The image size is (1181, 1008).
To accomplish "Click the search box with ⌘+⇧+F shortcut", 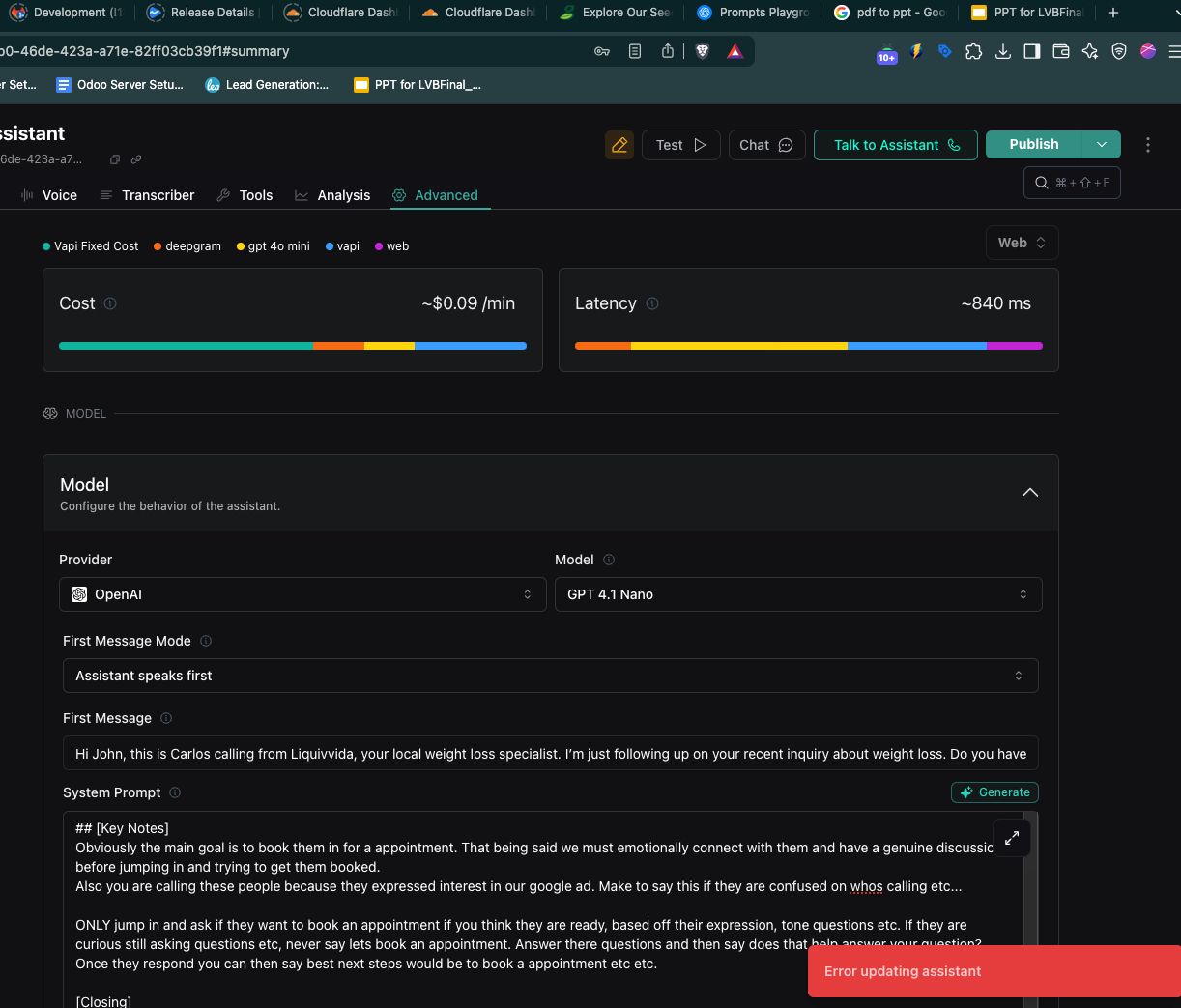I will pyautogui.click(x=1072, y=183).
